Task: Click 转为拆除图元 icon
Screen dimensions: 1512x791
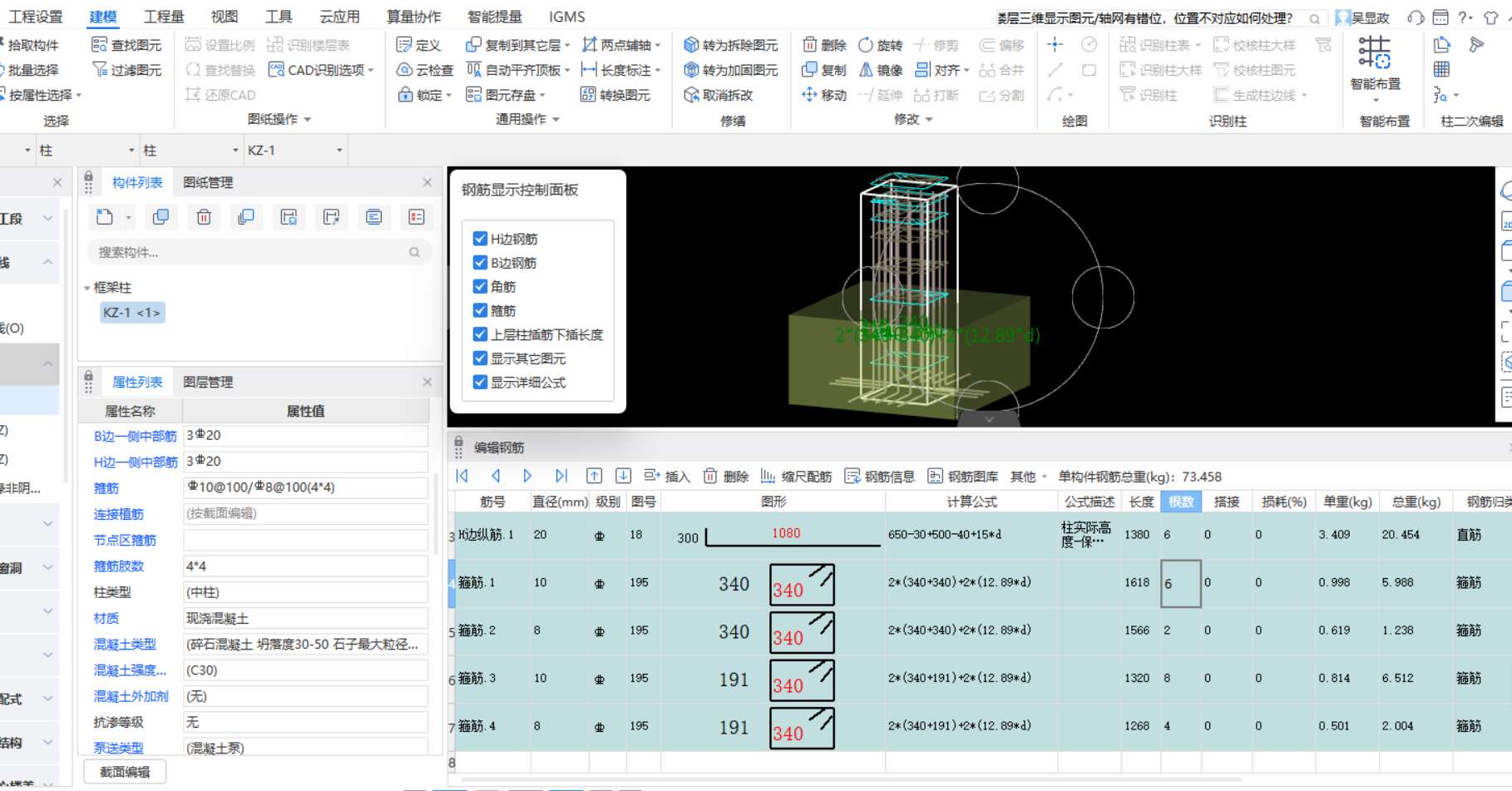Action: pyautogui.click(x=690, y=45)
